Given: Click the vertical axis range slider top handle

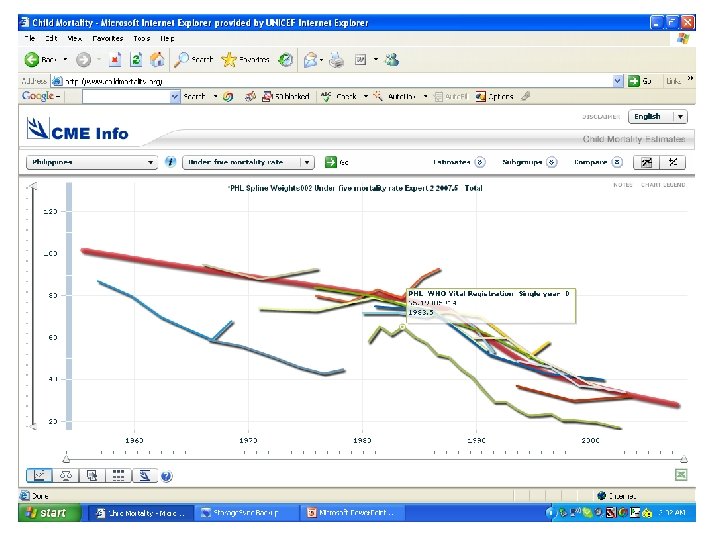Looking at the screenshot, I should point(32,186).
